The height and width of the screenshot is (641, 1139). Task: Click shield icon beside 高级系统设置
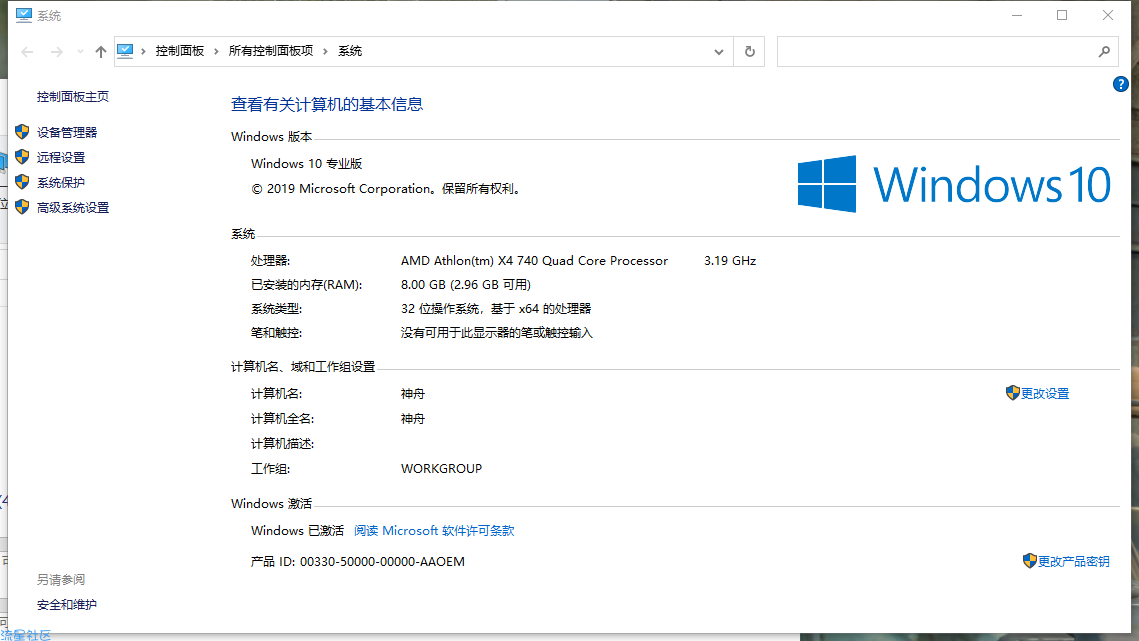point(23,207)
